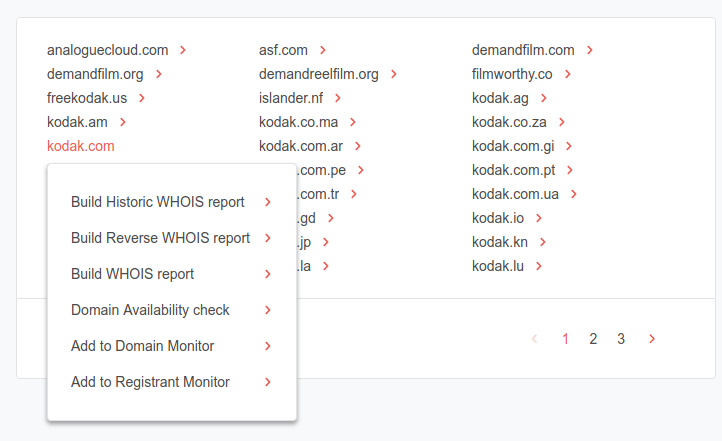722x441 pixels.
Task: Select kodak.com.gi domain
Action: [513, 146]
